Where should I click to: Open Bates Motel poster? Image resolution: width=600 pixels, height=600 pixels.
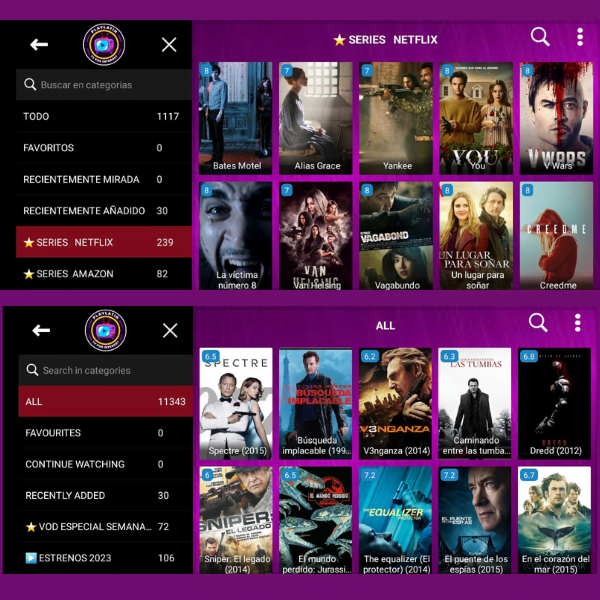(x=236, y=118)
